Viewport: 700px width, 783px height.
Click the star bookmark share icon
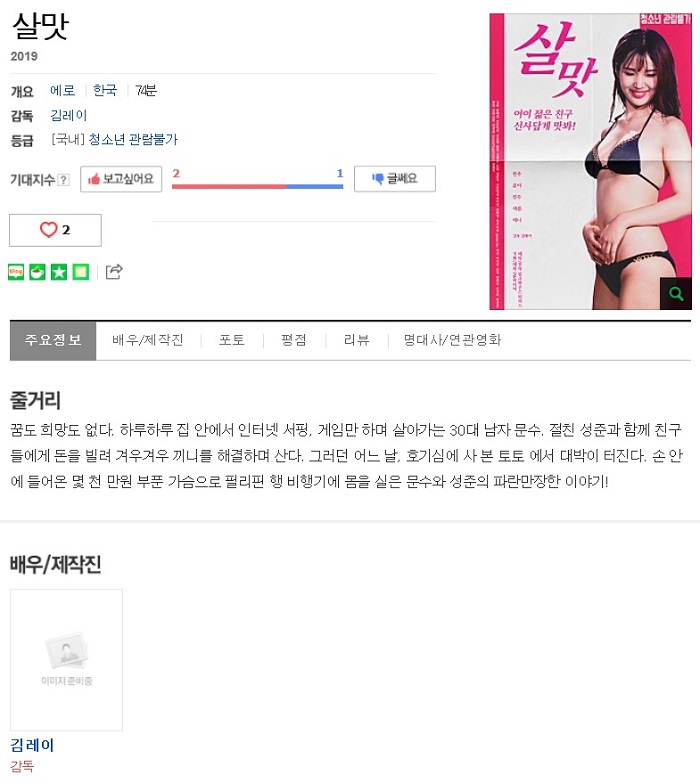[x=59, y=272]
